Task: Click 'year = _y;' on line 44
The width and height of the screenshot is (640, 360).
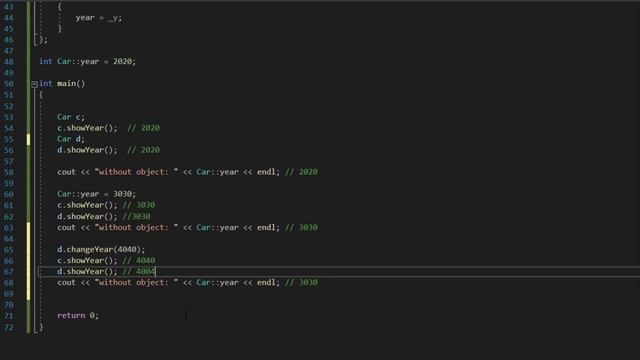Action: 99,18
